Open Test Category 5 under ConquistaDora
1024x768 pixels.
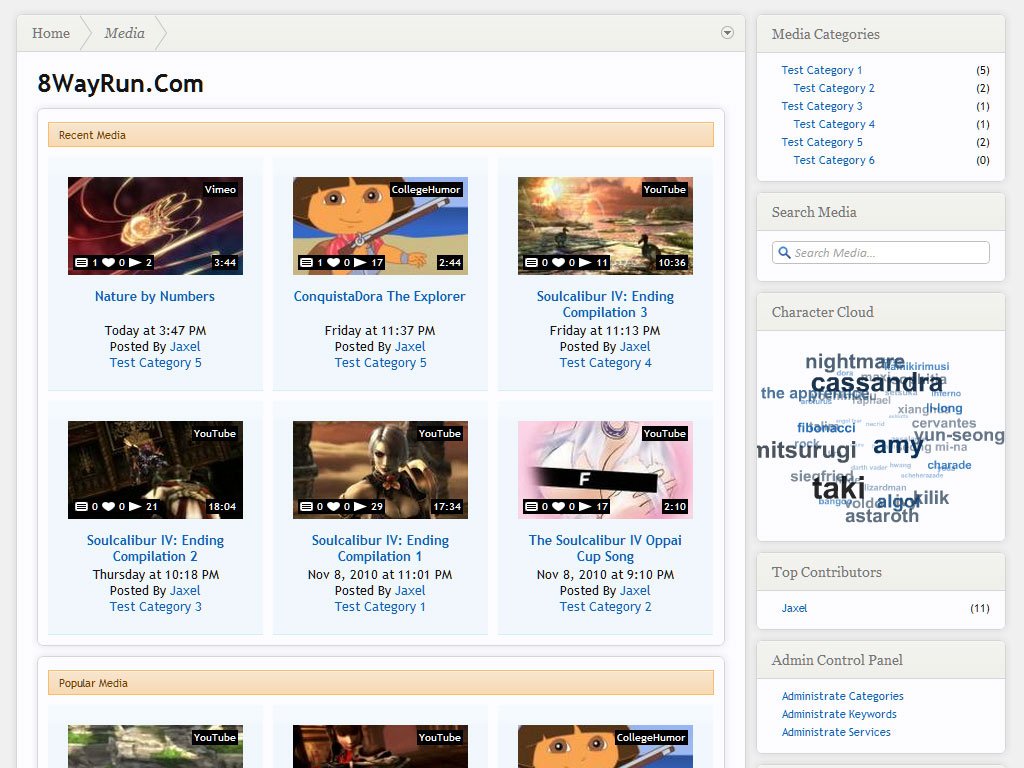380,363
